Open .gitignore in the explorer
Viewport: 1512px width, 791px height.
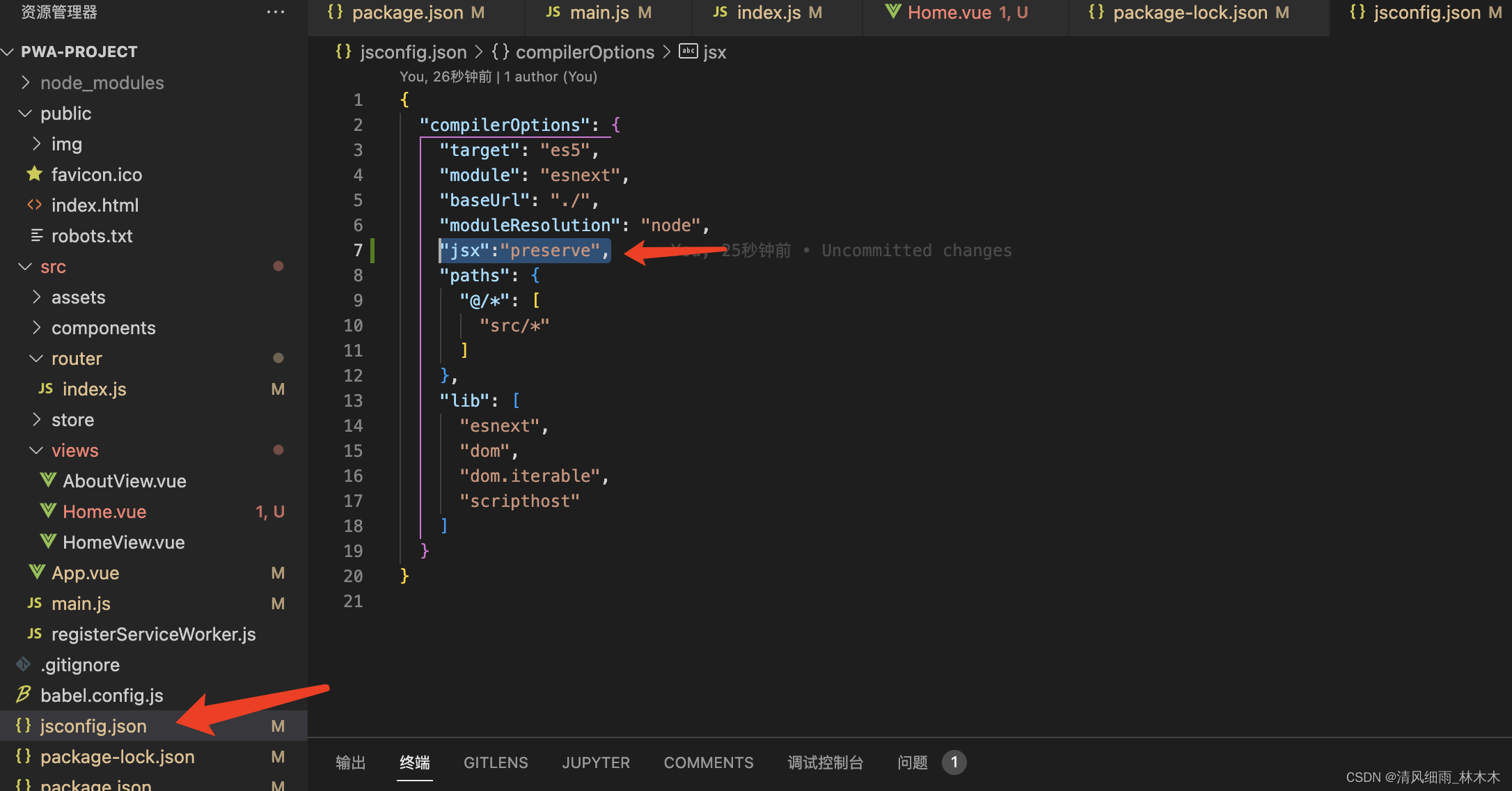(x=80, y=664)
